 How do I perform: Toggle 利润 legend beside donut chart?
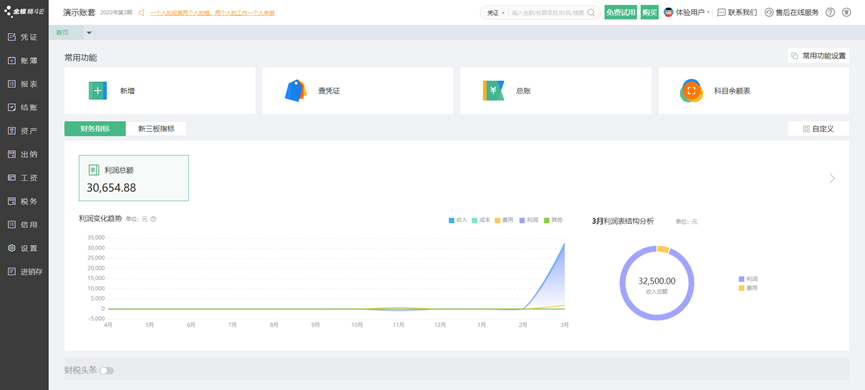tap(748, 279)
